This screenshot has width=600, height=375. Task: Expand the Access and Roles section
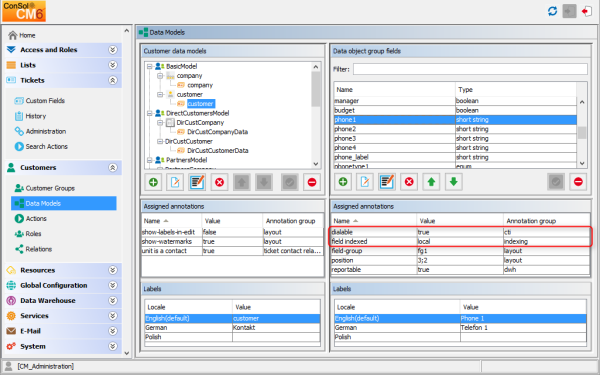(x=112, y=50)
